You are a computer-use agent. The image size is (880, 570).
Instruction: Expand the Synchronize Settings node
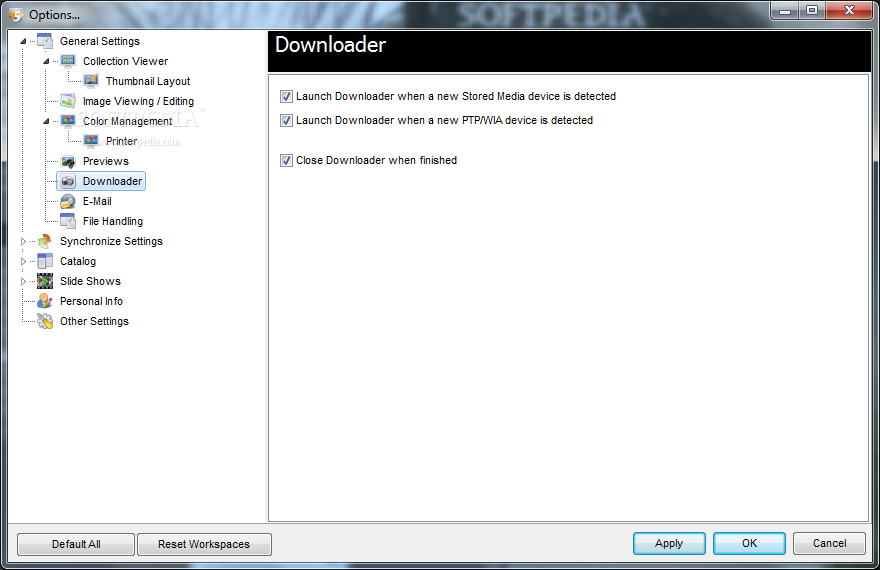tap(23, 241)
